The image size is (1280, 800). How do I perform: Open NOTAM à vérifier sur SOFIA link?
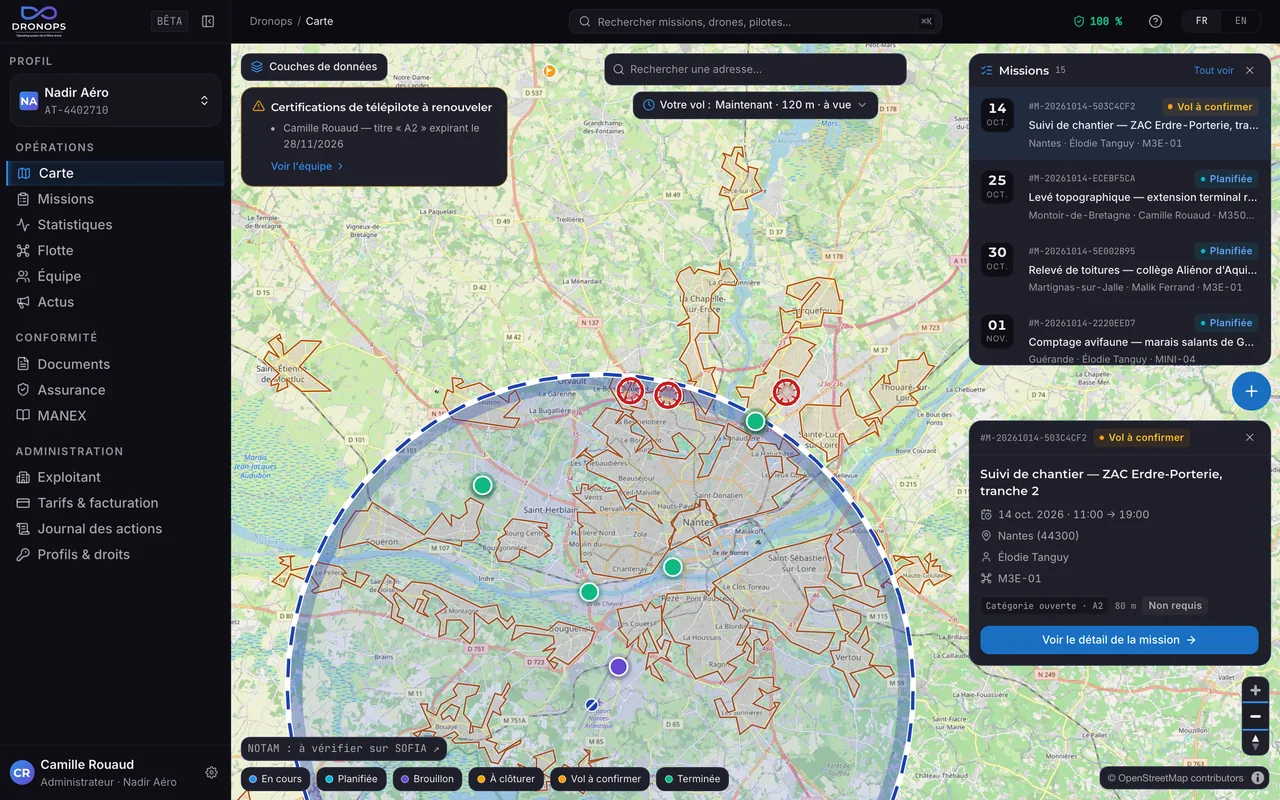(x=344, y=749)
